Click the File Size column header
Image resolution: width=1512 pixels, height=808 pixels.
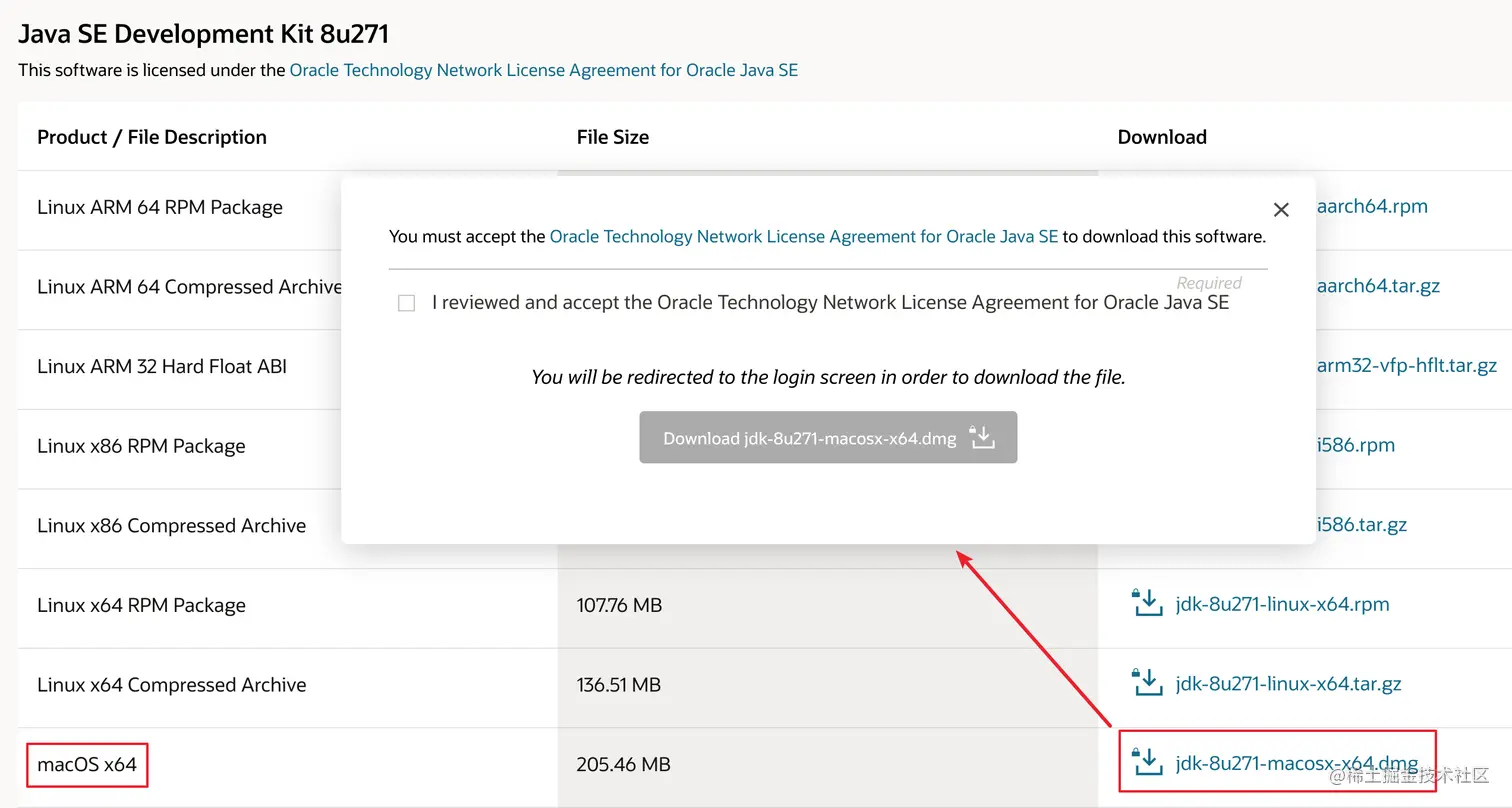613,137
